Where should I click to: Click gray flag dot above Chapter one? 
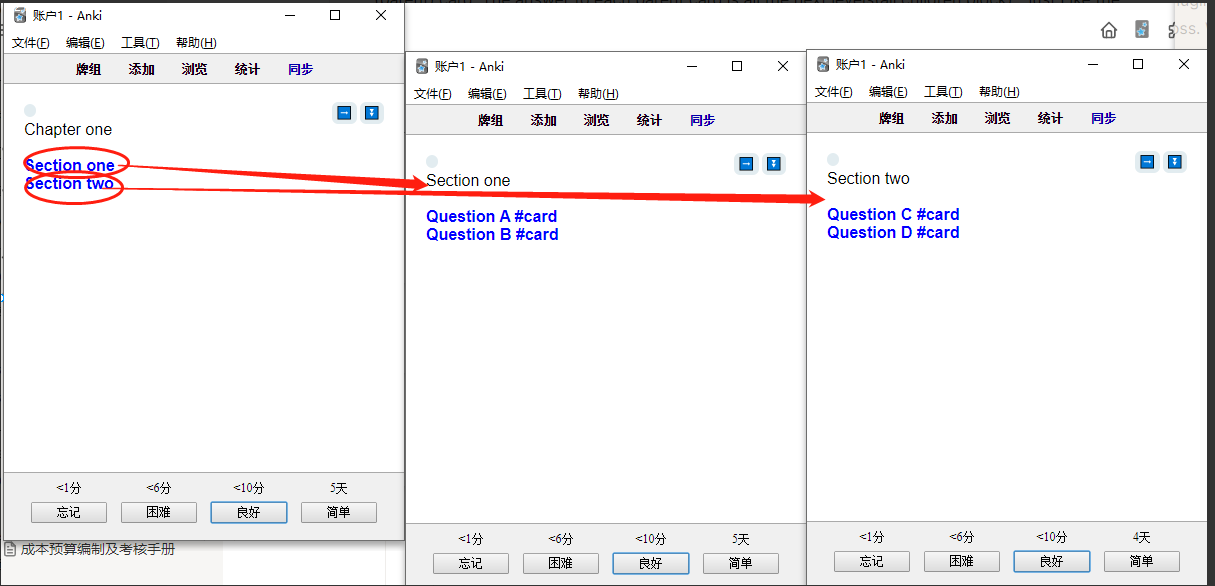[x=30, y=110]
